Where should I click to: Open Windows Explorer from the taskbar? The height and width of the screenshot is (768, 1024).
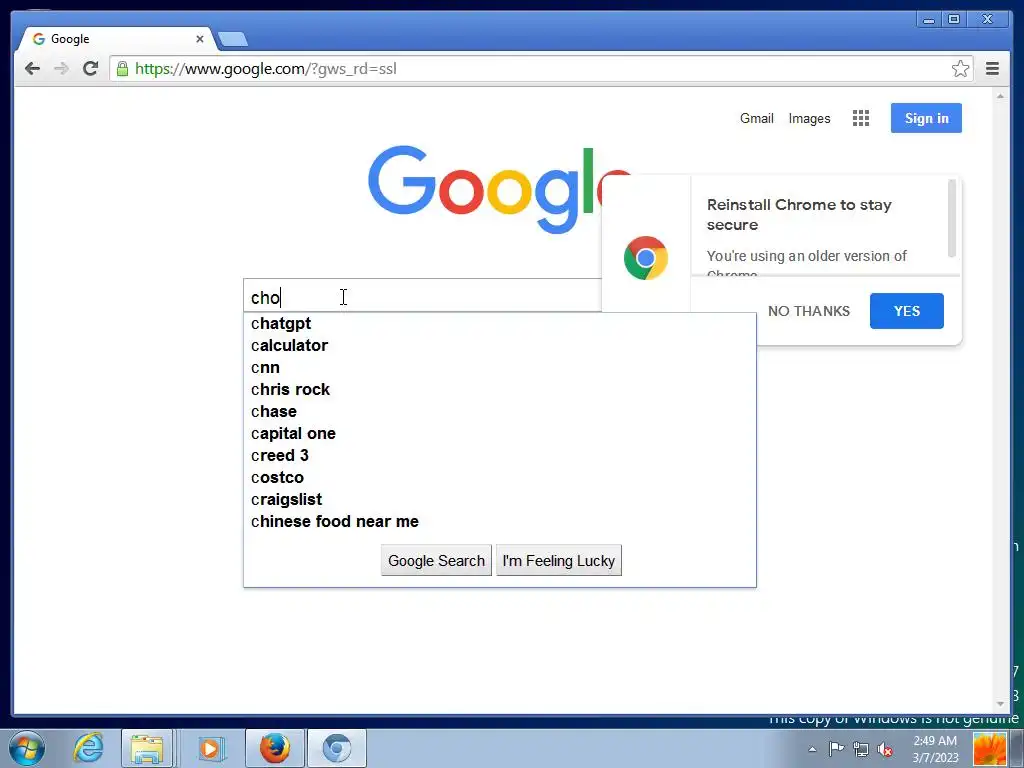pyautogui.click(x=147, y=748)
